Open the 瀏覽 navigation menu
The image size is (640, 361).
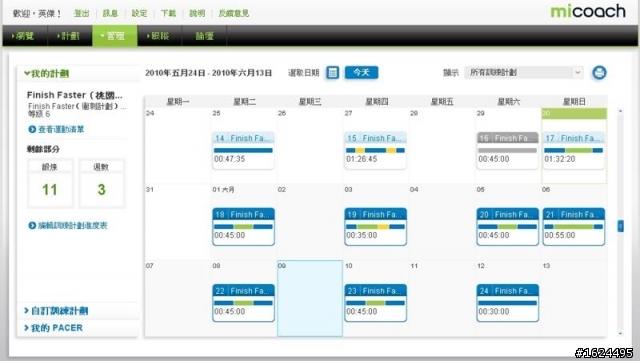point(24,36)
